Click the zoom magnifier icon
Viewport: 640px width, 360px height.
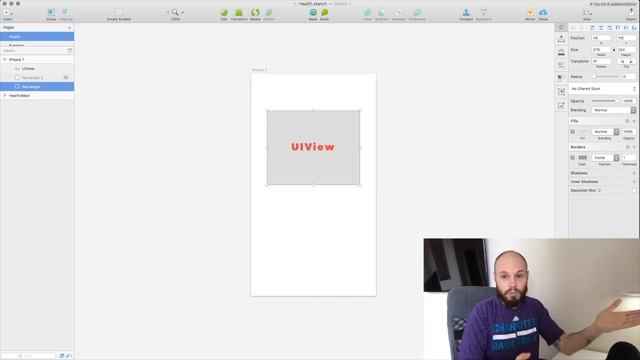click(175, 12)
